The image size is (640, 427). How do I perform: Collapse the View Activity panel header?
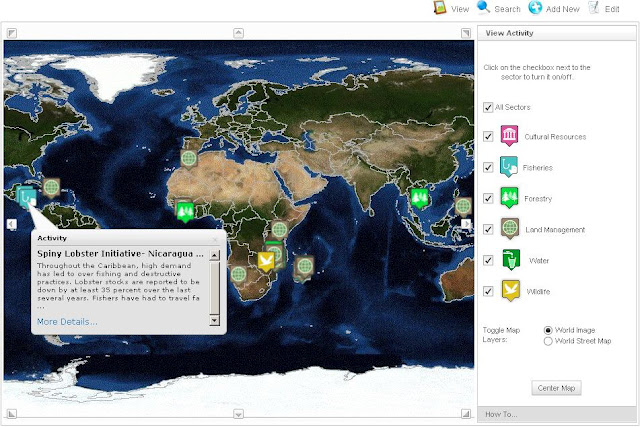tap(555, 33)
